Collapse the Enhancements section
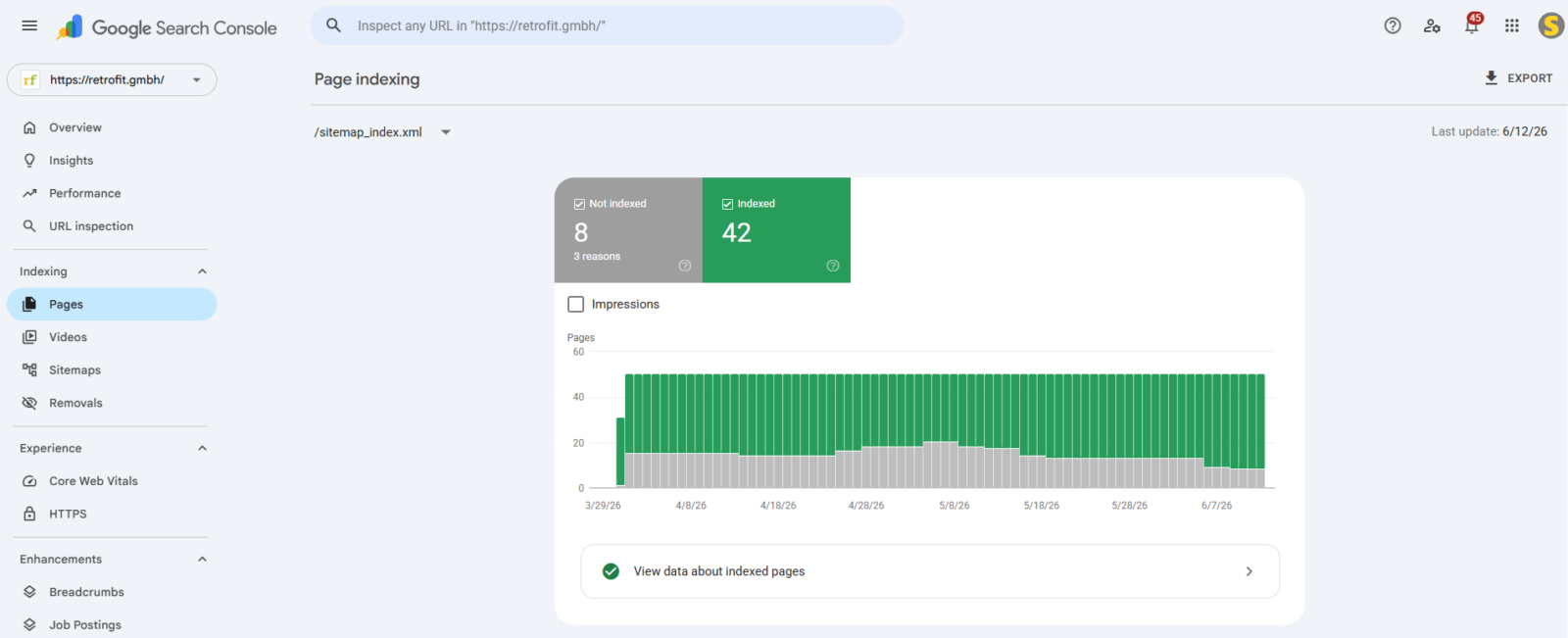This screenshot has height=638, width=1568. pos(202,559)
